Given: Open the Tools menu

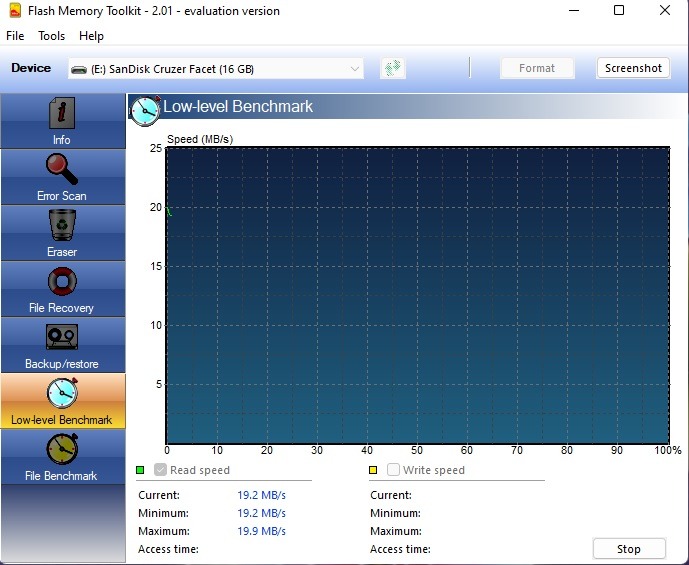Looking at the screenshot, I should pos(51,36).
